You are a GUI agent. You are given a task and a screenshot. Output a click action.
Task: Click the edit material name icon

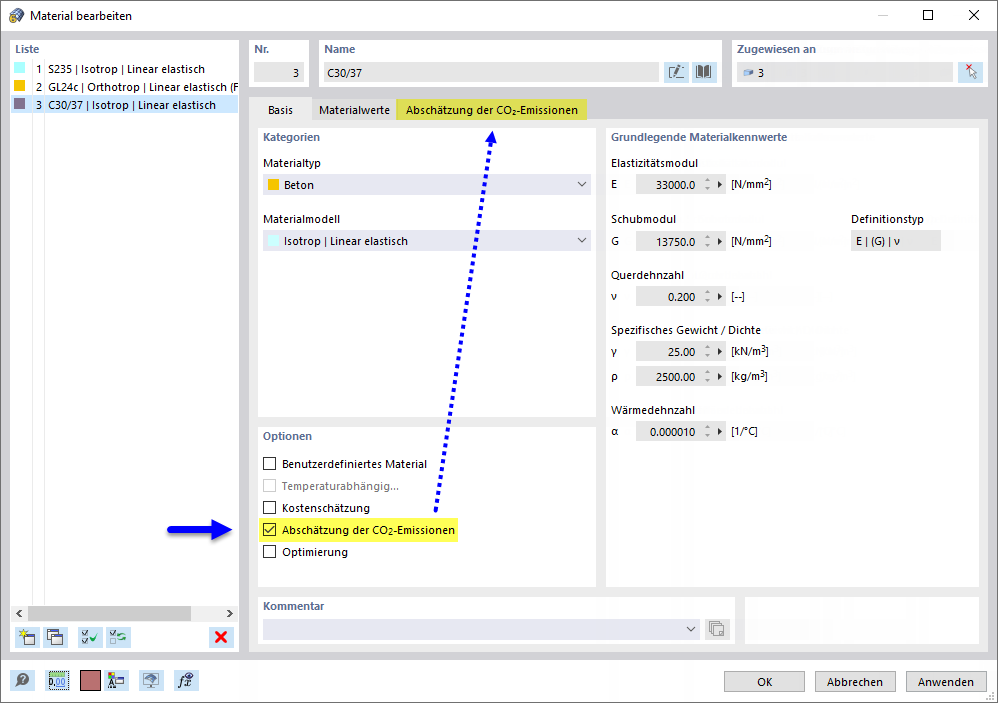676,73
